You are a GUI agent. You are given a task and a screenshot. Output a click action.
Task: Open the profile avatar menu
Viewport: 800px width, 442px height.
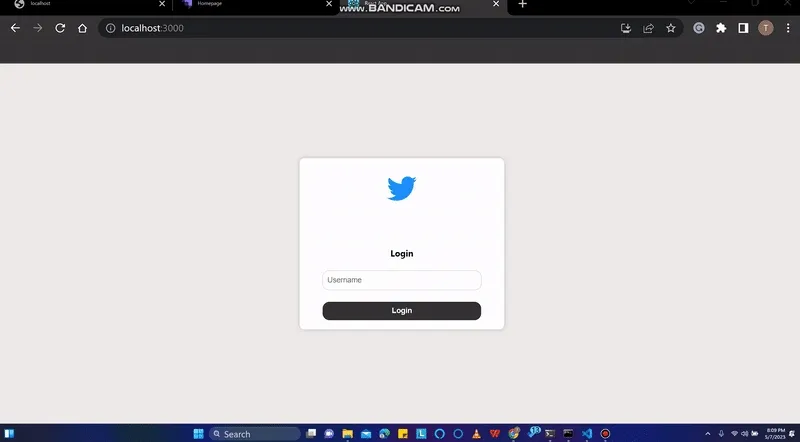point(766,28)
